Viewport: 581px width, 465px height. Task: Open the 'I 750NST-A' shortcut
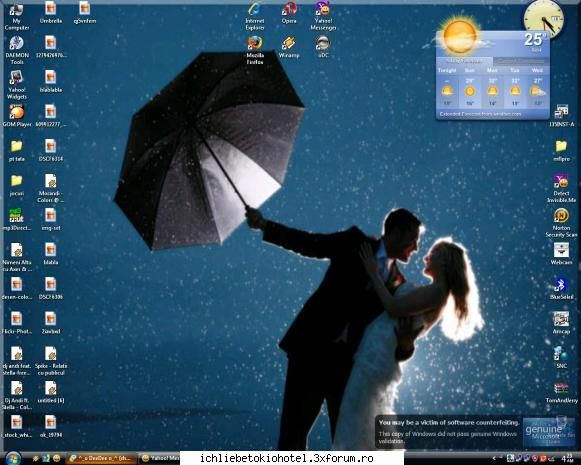[x=561, y=116]
